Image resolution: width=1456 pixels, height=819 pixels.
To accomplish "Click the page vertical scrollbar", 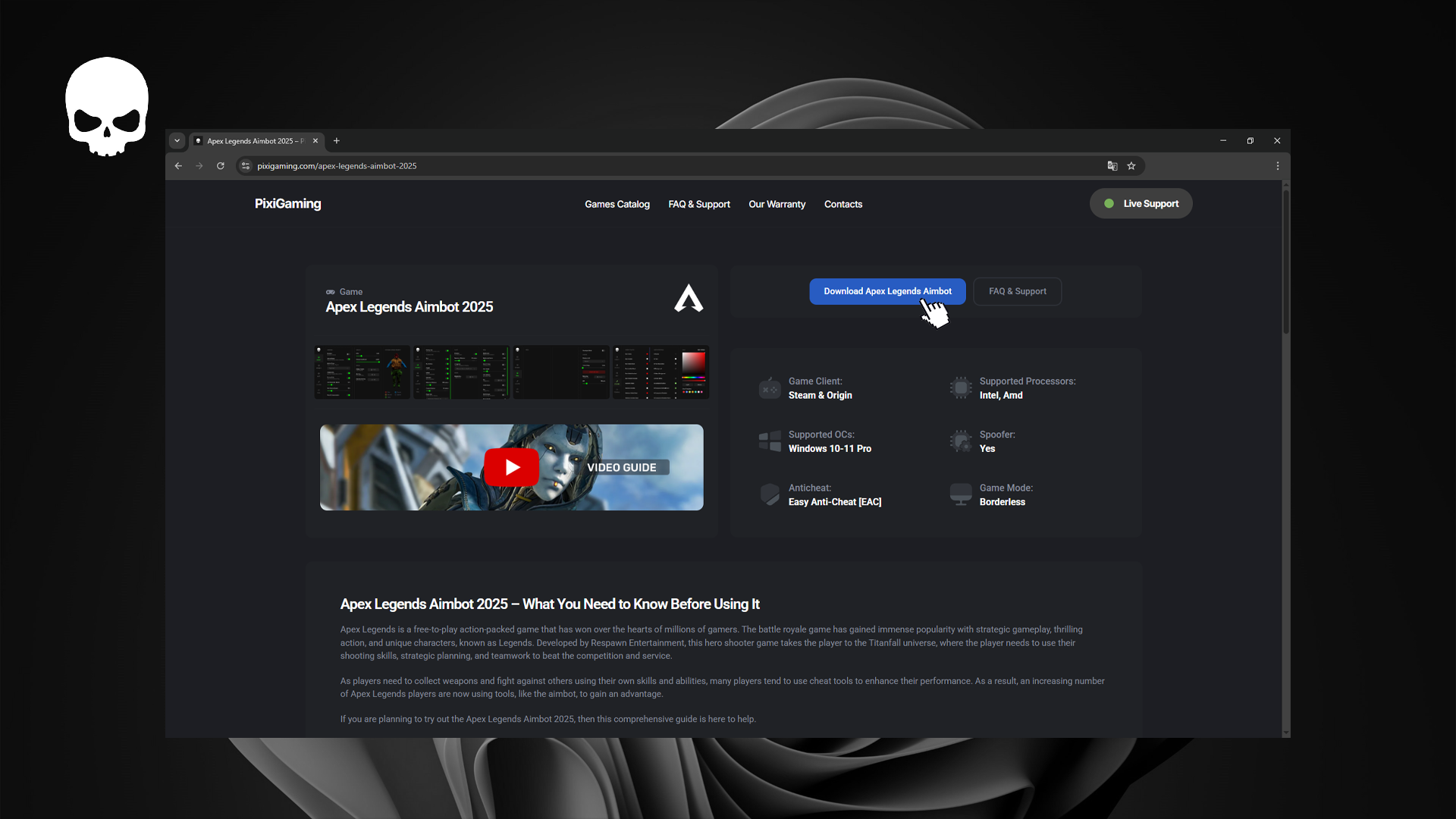I will coord(1285,262).
